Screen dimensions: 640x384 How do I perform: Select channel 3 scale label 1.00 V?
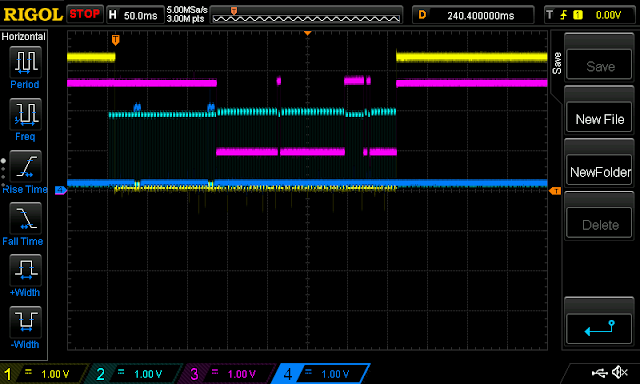(241, 374)
